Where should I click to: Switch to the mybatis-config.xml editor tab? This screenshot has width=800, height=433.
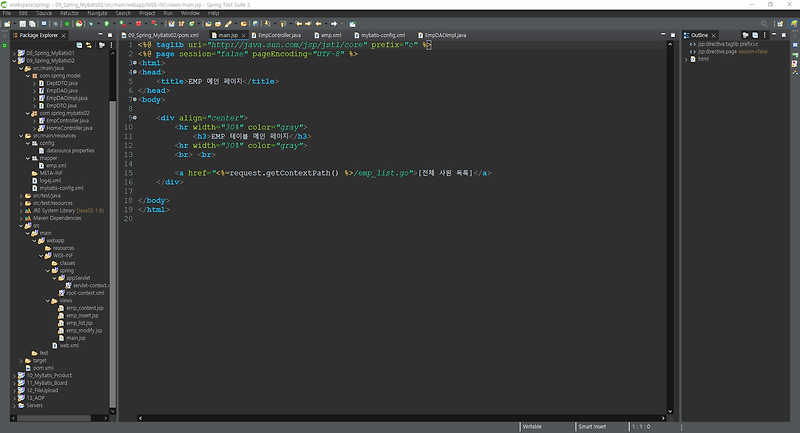click(382, 35)
